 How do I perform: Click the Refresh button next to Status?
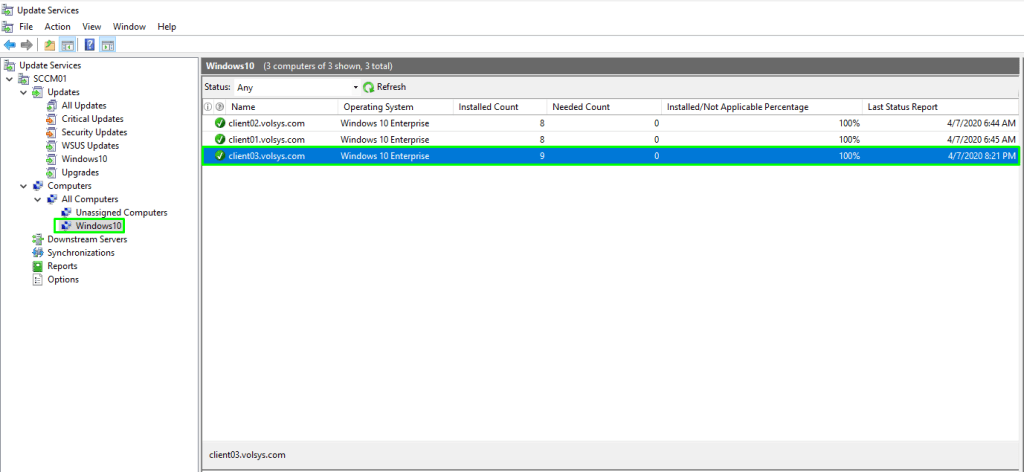[x=385, y=87]
